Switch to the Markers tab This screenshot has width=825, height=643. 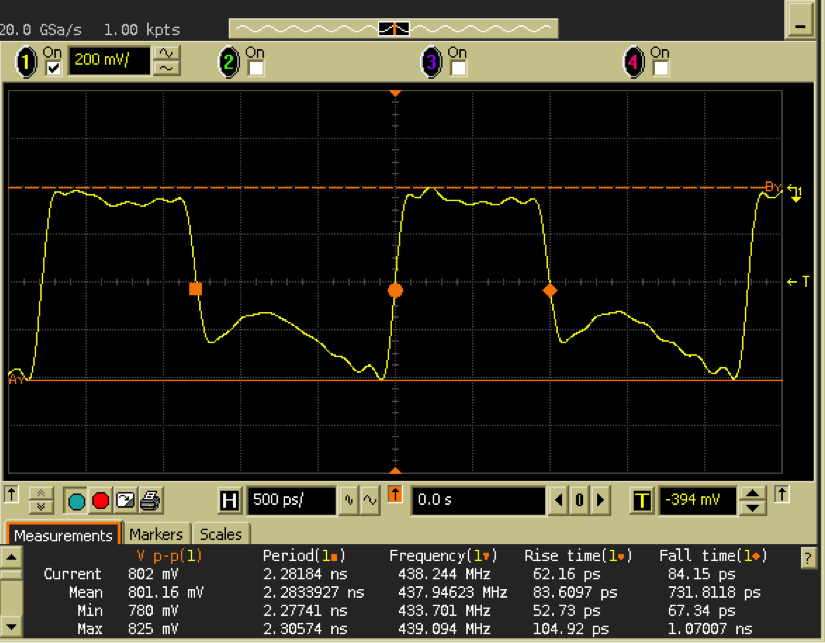click(x=156, y=534)
